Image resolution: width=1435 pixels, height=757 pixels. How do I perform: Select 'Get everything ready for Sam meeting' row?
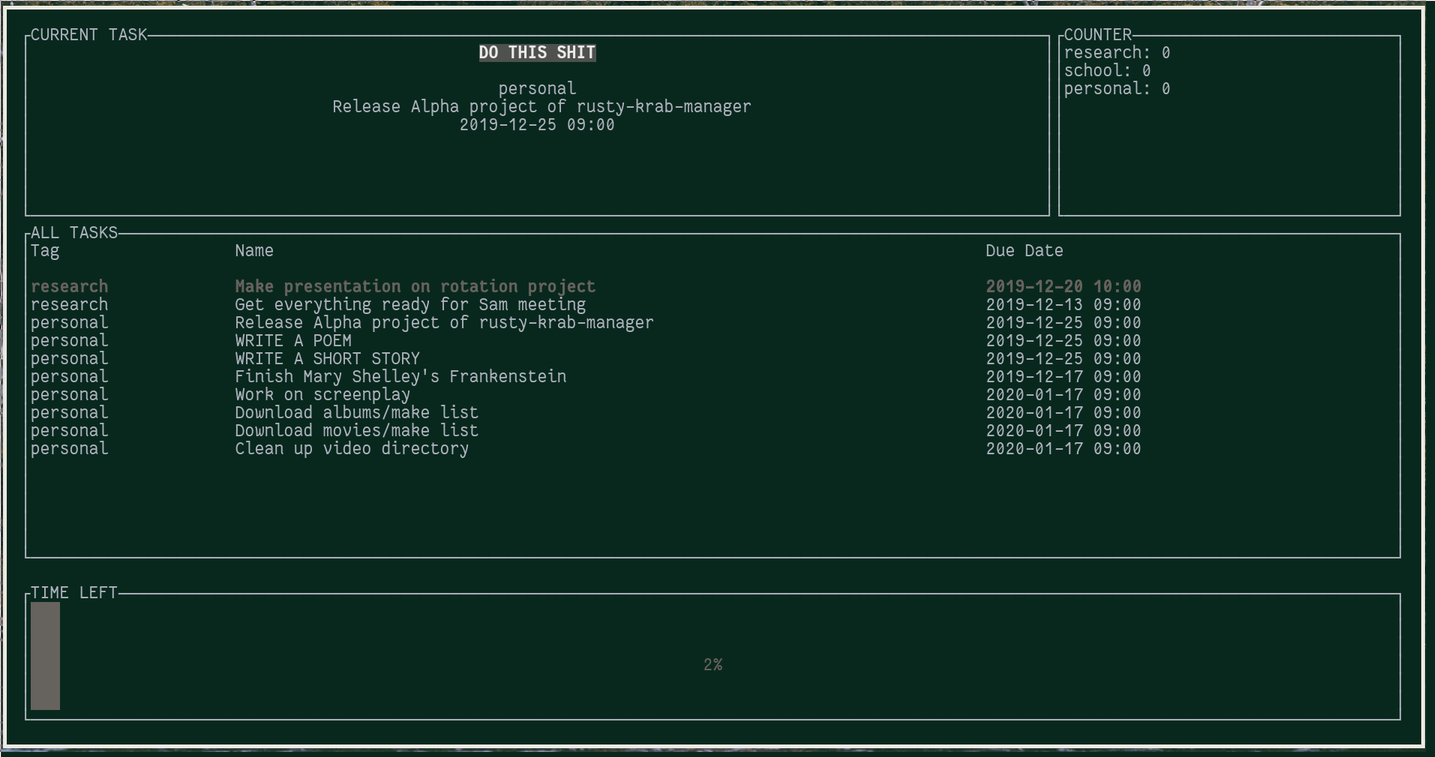pos(586,305)
